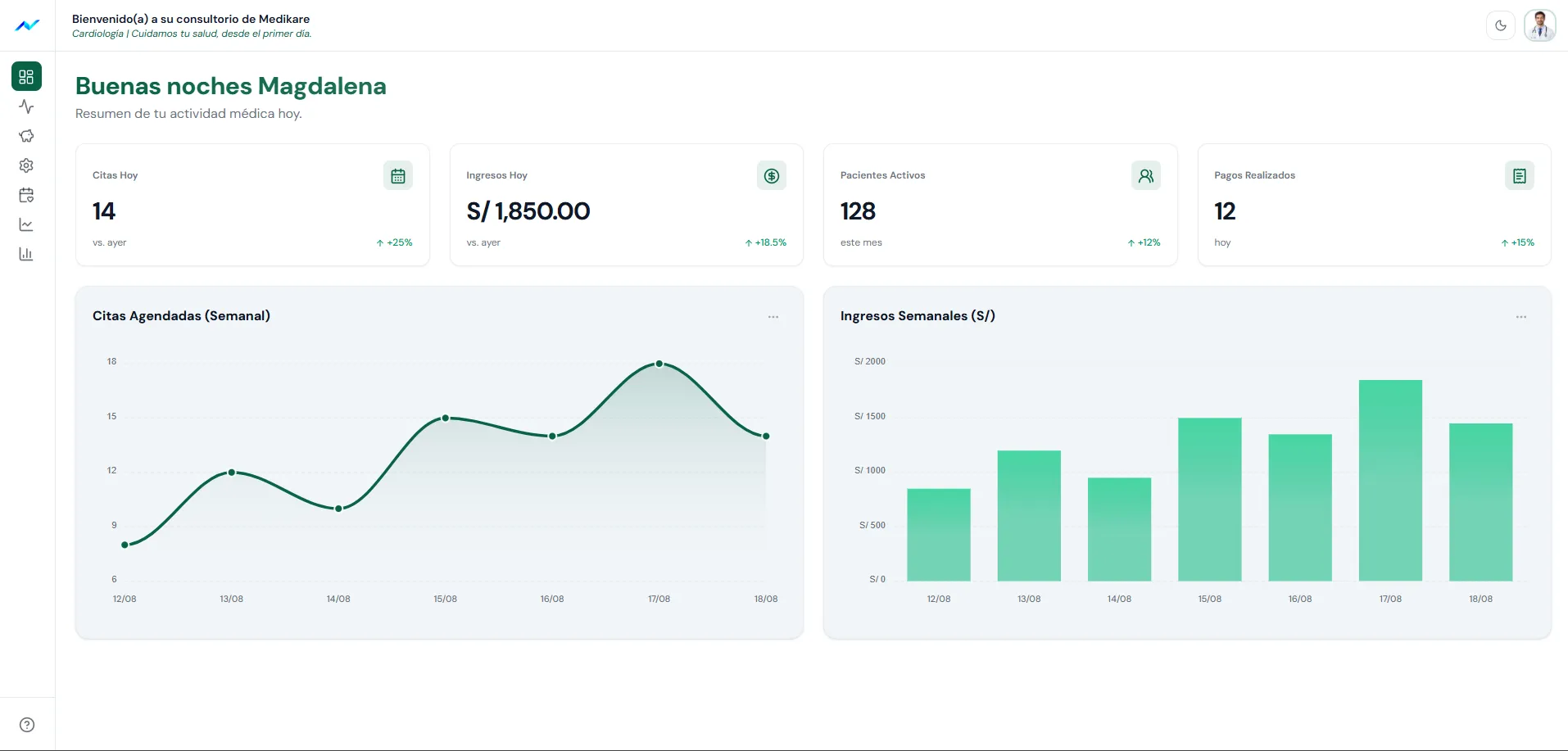Select the line chart icon in sidebar
The width and height of the screenshot is (1568, 751).
click(x=26, y=224)
